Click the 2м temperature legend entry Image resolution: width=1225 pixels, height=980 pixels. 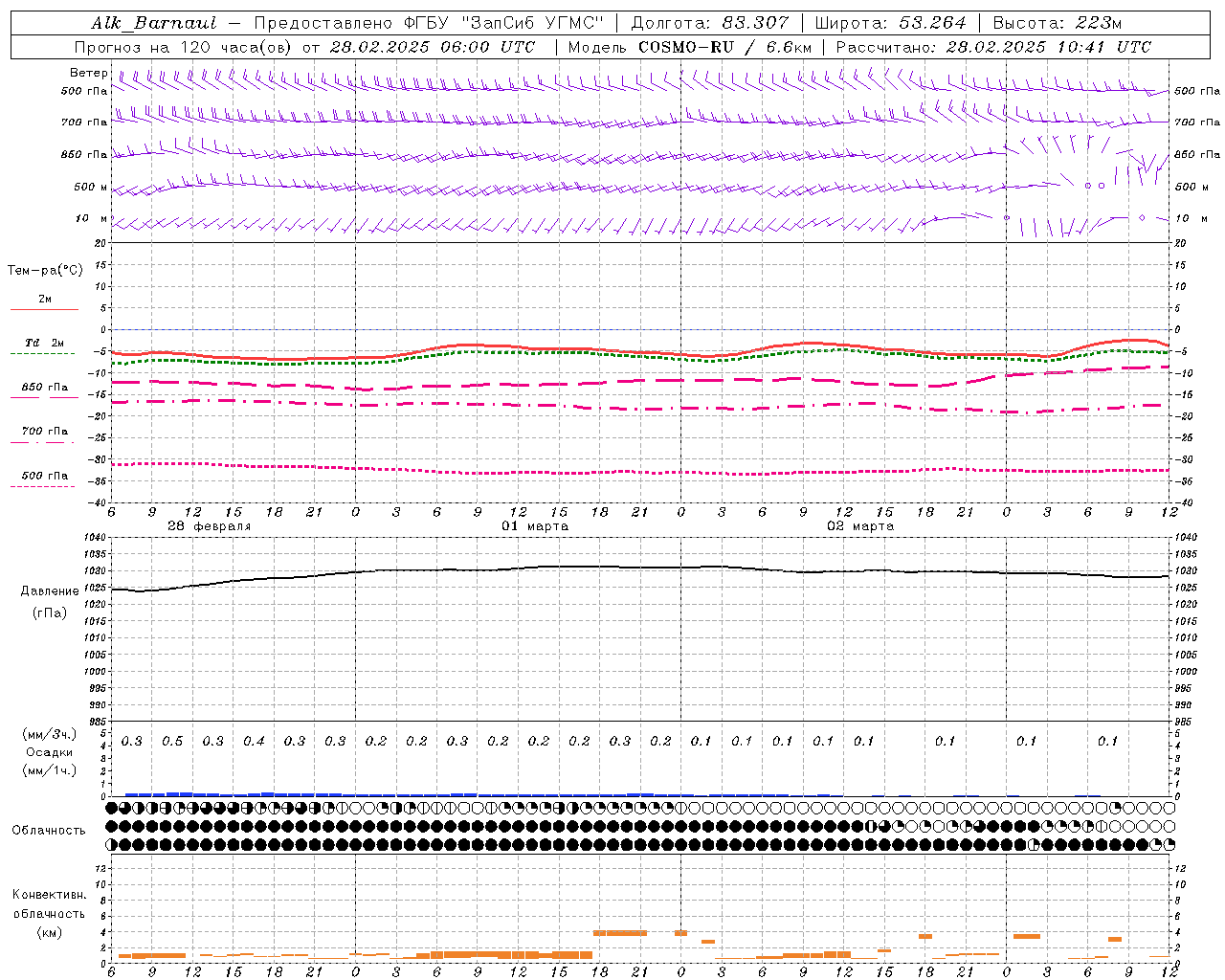pyautogui.click(x=45, y=300)
